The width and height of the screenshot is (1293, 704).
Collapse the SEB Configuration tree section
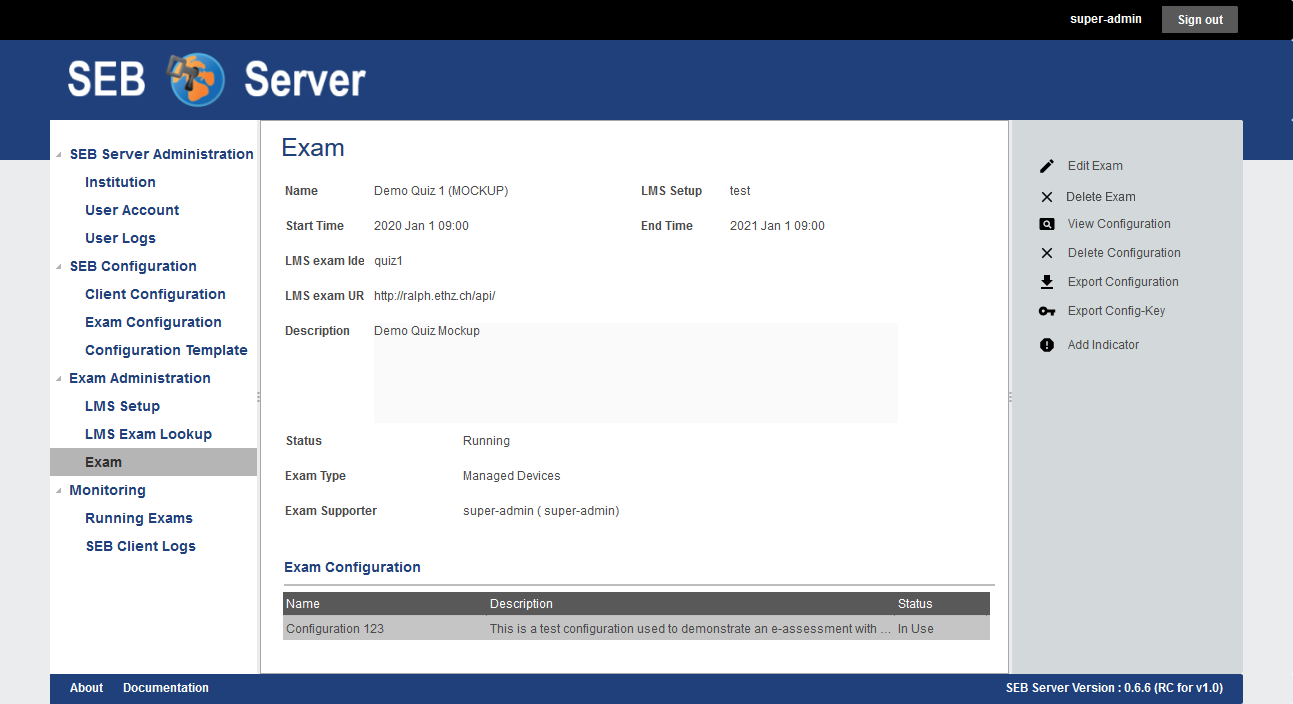click(59, 266)
